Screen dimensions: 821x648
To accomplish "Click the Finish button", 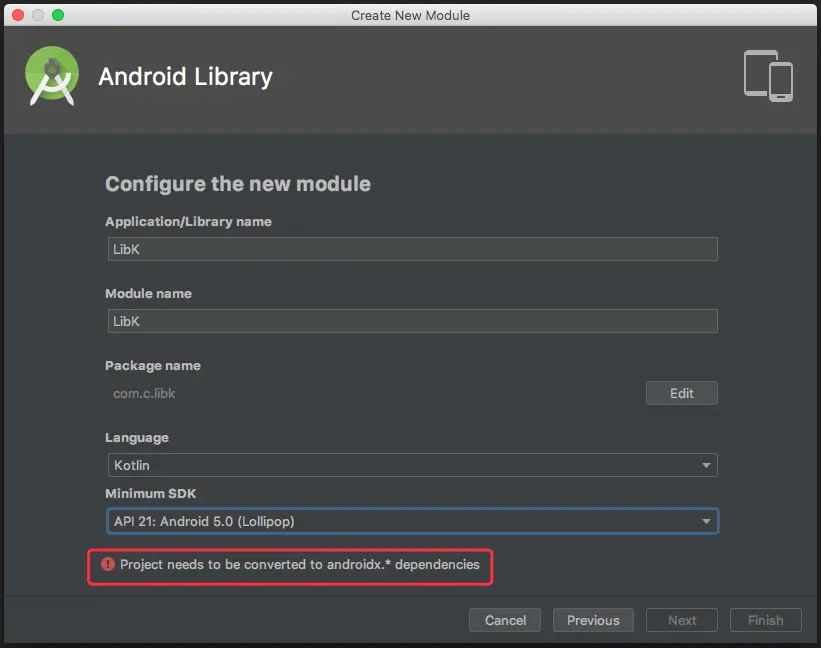I will (765, 620).
